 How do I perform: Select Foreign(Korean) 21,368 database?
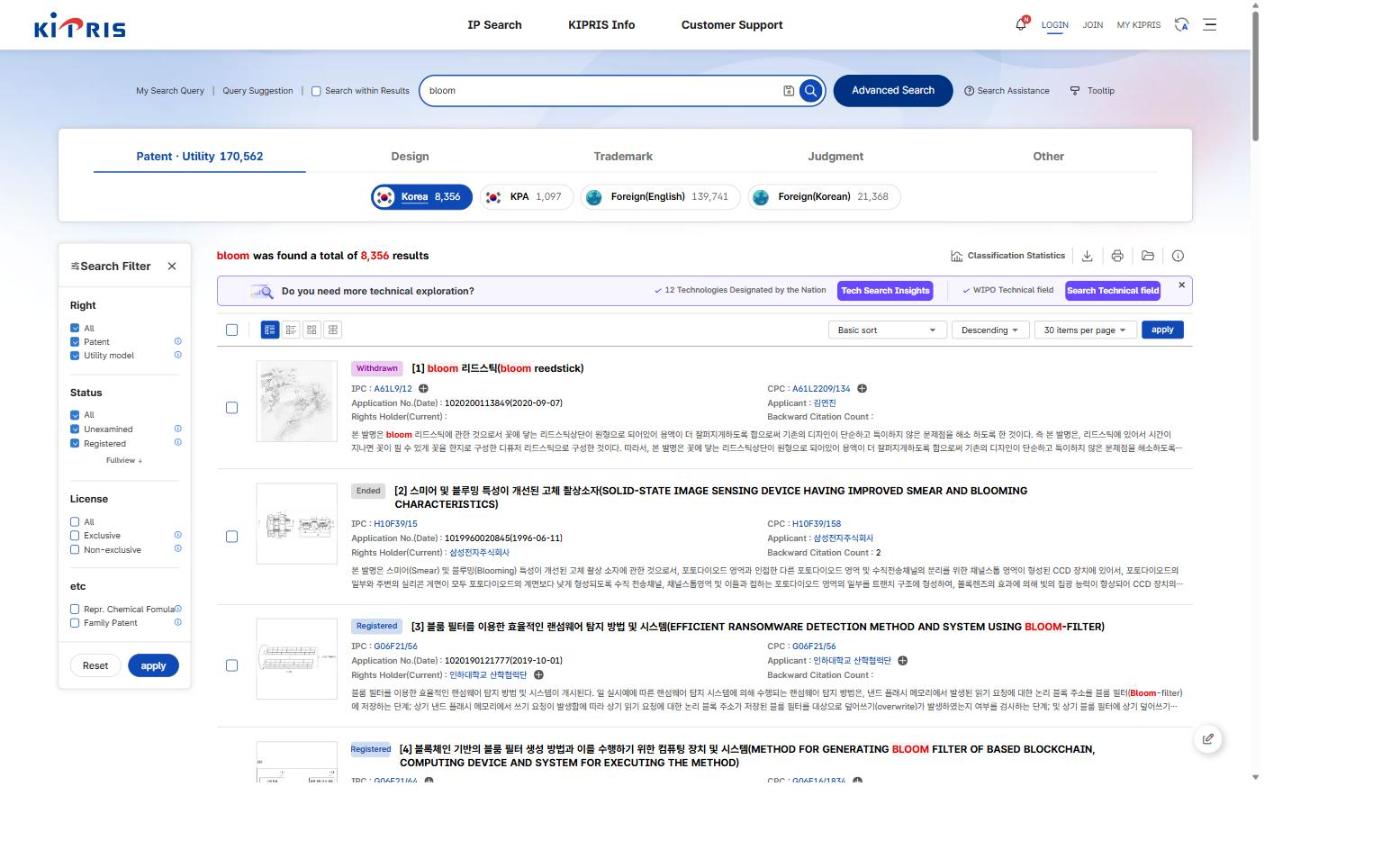click(824, 197)
